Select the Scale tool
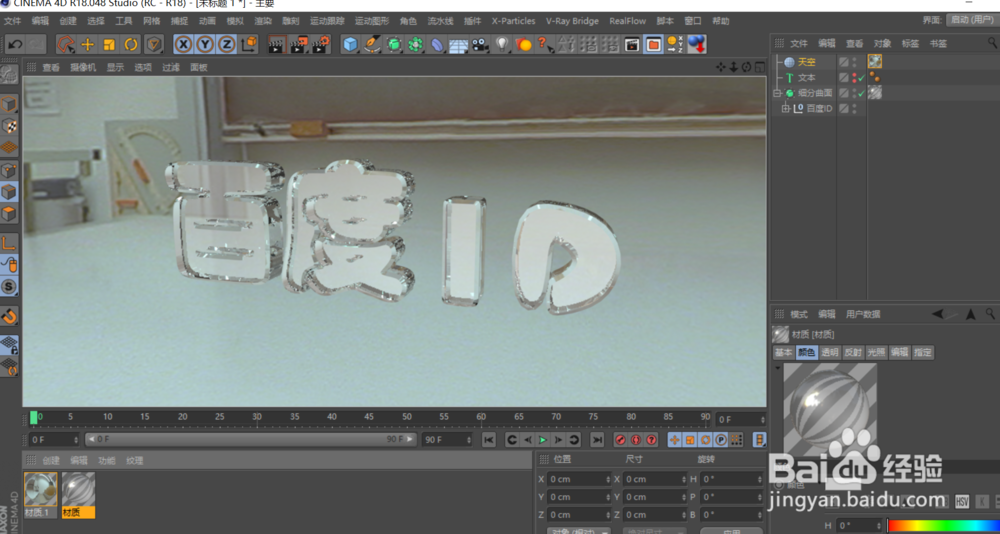This screenshot has height=534, width=1000. pyautogui.click(x=109, y=45)
